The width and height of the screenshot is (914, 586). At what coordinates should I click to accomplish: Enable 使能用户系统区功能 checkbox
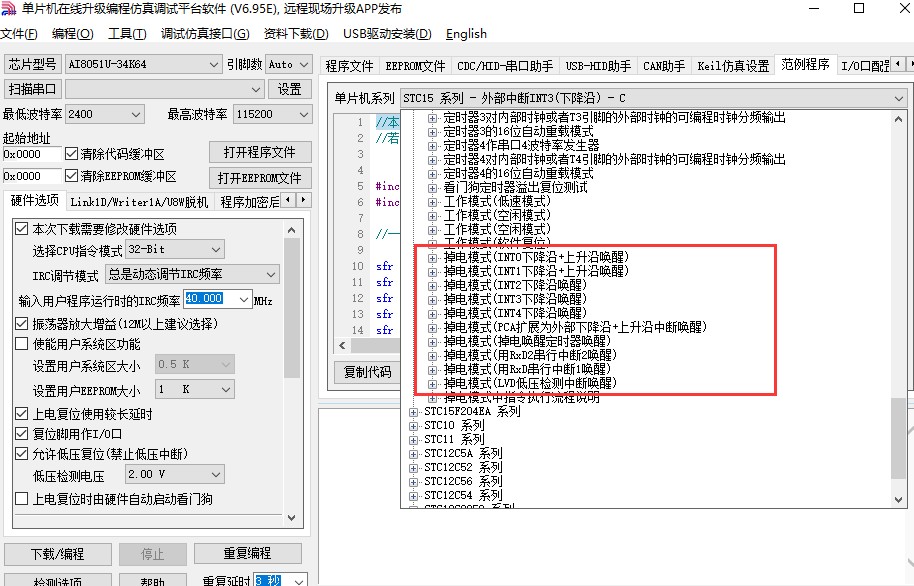[22, 344]
